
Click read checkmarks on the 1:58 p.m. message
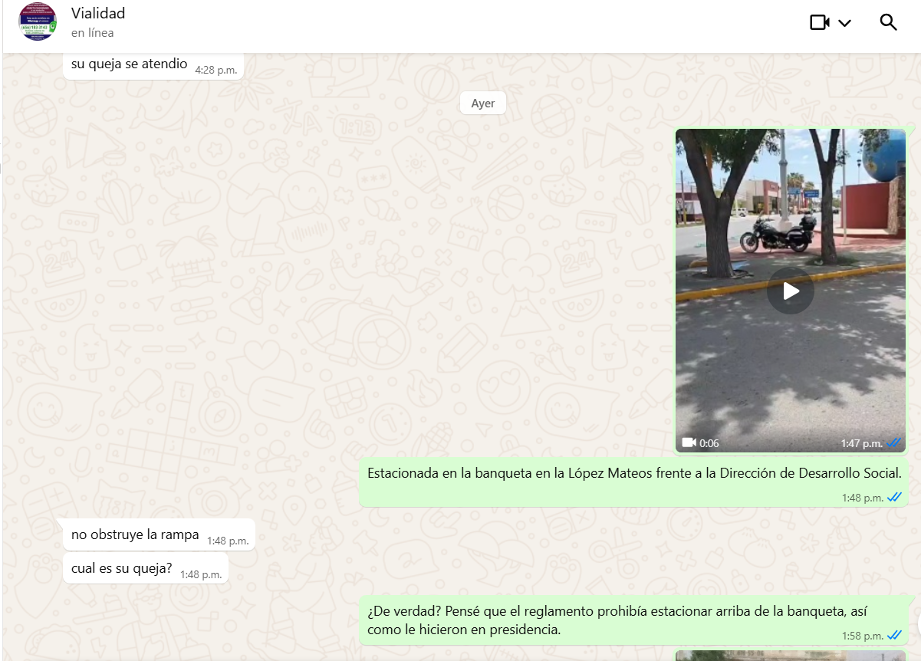tap(894, 635)
